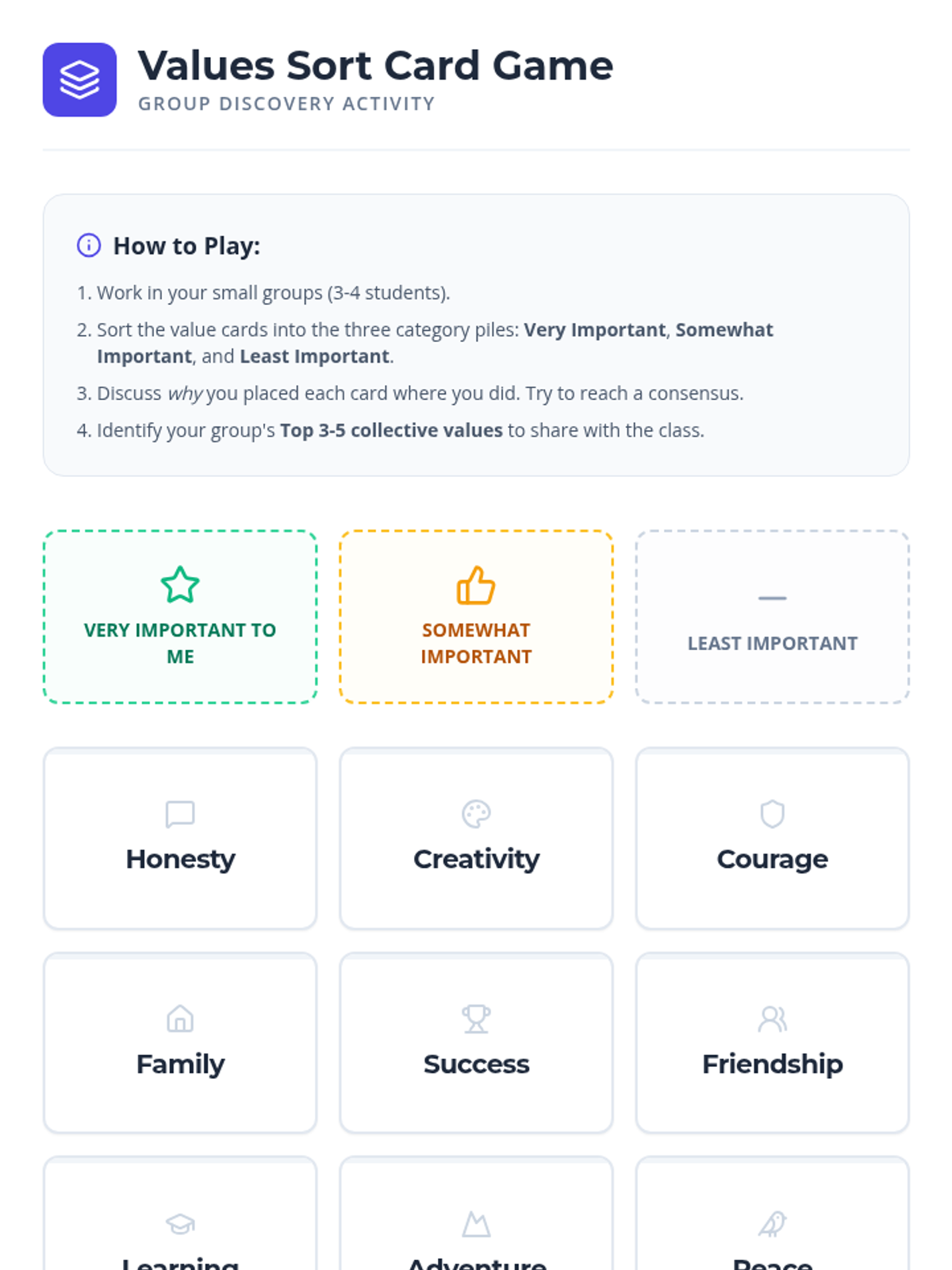
Task: Click the purple stacked-layers app logo
Action: point(79,79)
